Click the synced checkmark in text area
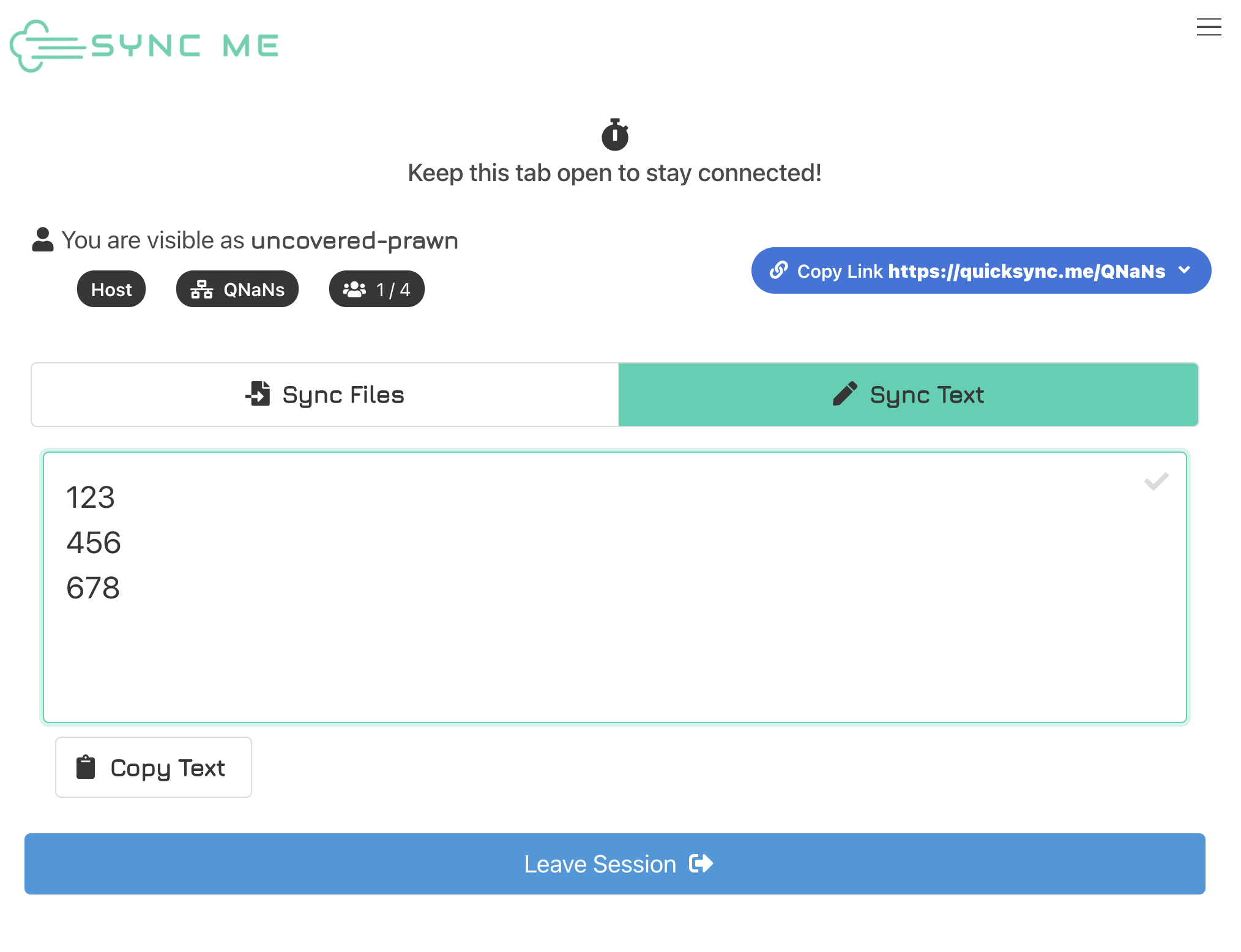The height and width of the screenshot is (952, 1241). point(1156,482)
